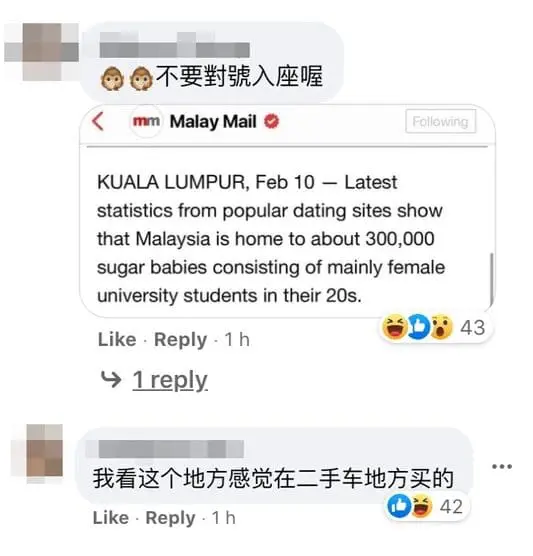Click the laughing reaction on first comment
The width and height of the screenshot is (533, 556).
(x=394, y=327)
